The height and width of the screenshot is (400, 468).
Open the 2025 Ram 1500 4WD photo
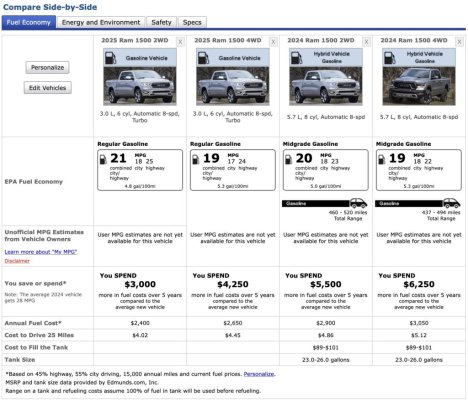[x=233, y=86]
